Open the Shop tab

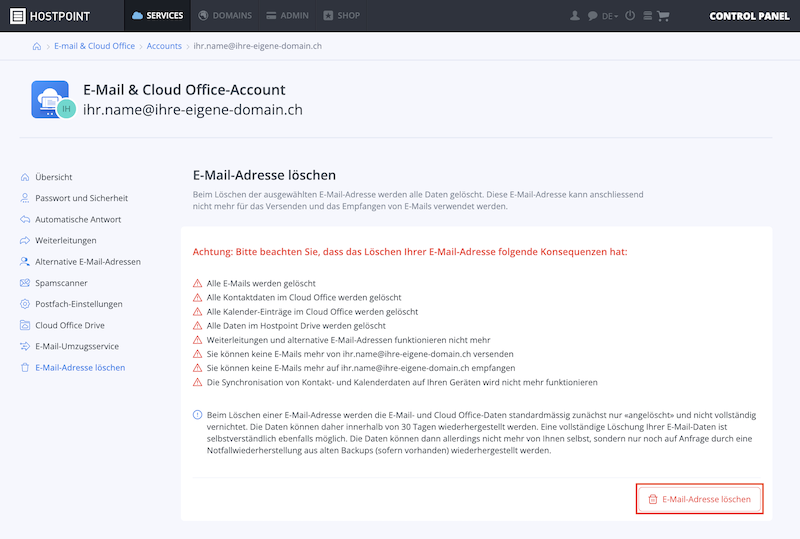tap(342, 16)
